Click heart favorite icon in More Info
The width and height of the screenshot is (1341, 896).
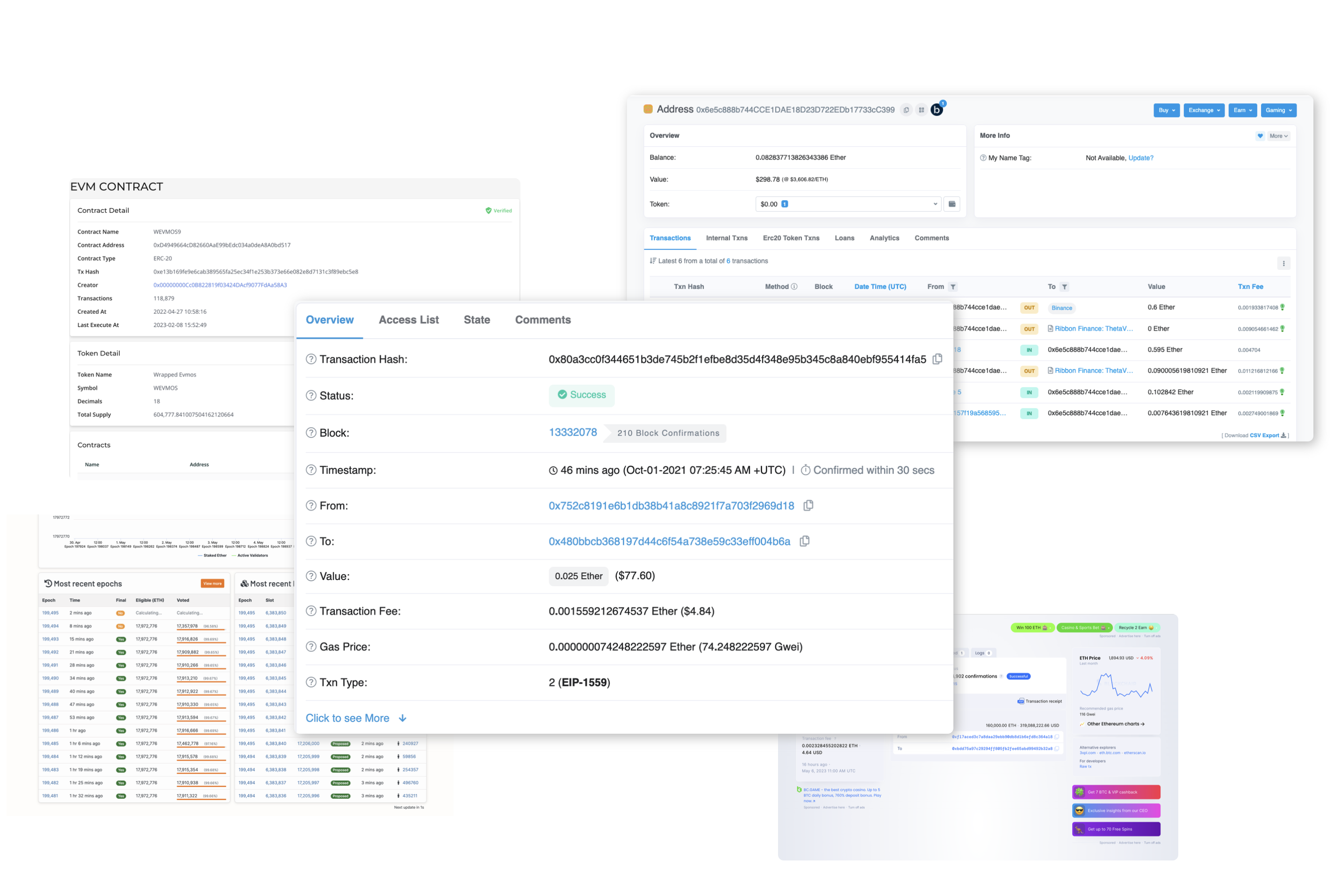1260,136
